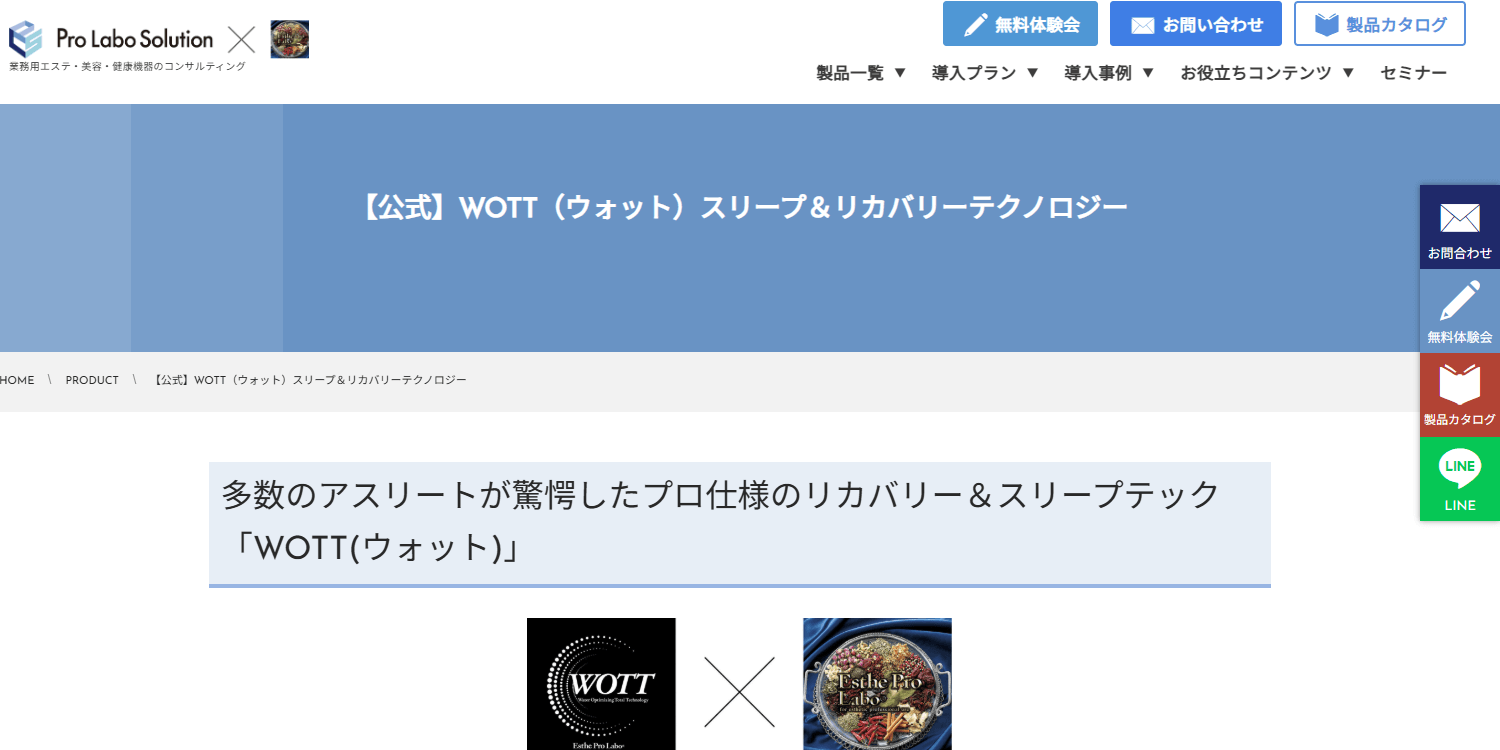Click the PRODUCT breadcrumb link

pos(92,381)
